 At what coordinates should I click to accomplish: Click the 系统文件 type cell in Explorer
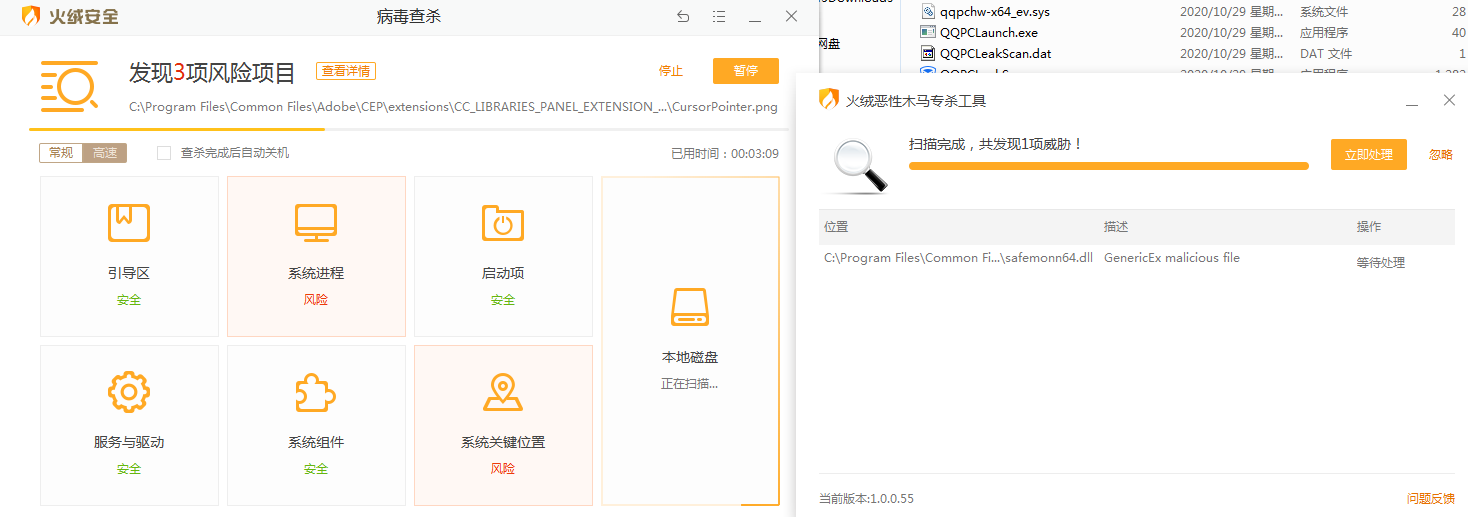[x=1324, y=12]
